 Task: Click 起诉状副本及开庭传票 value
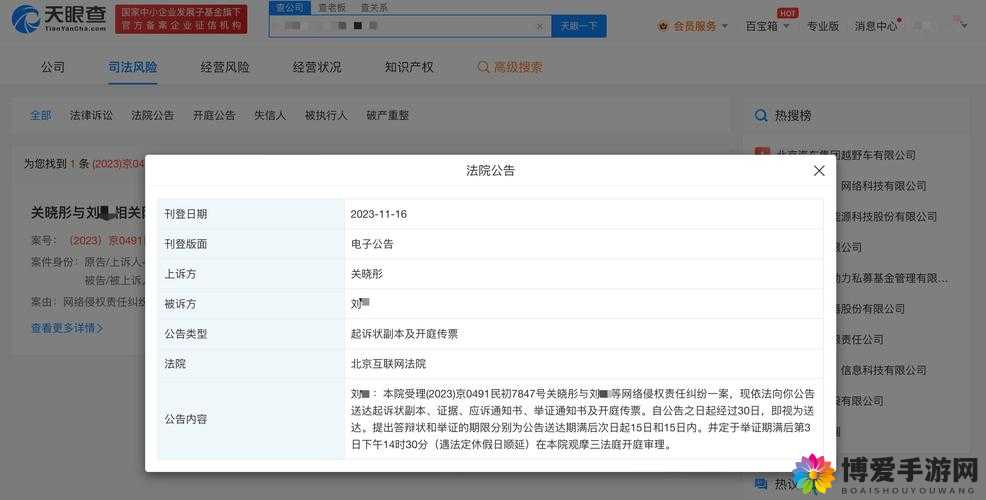coord(404,334)
